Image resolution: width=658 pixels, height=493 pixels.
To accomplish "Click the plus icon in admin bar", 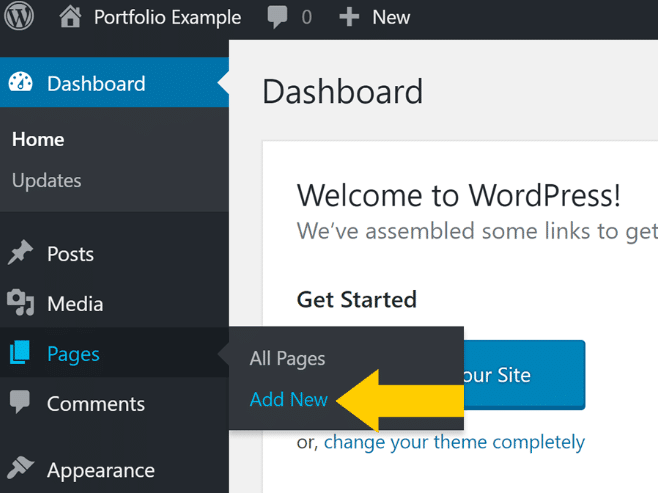I will (349, 17).
